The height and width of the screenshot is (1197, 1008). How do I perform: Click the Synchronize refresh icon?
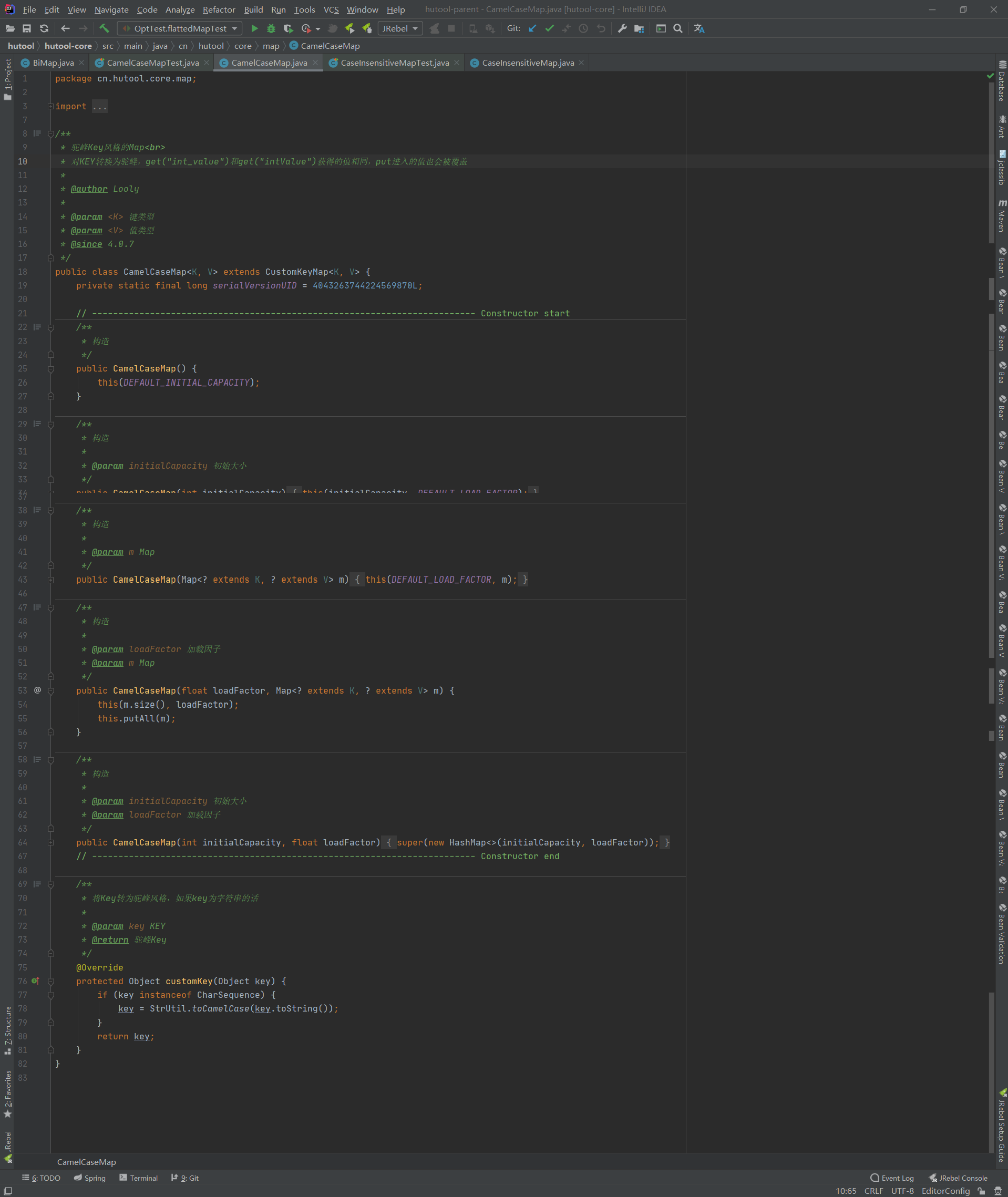click(44, 28)
